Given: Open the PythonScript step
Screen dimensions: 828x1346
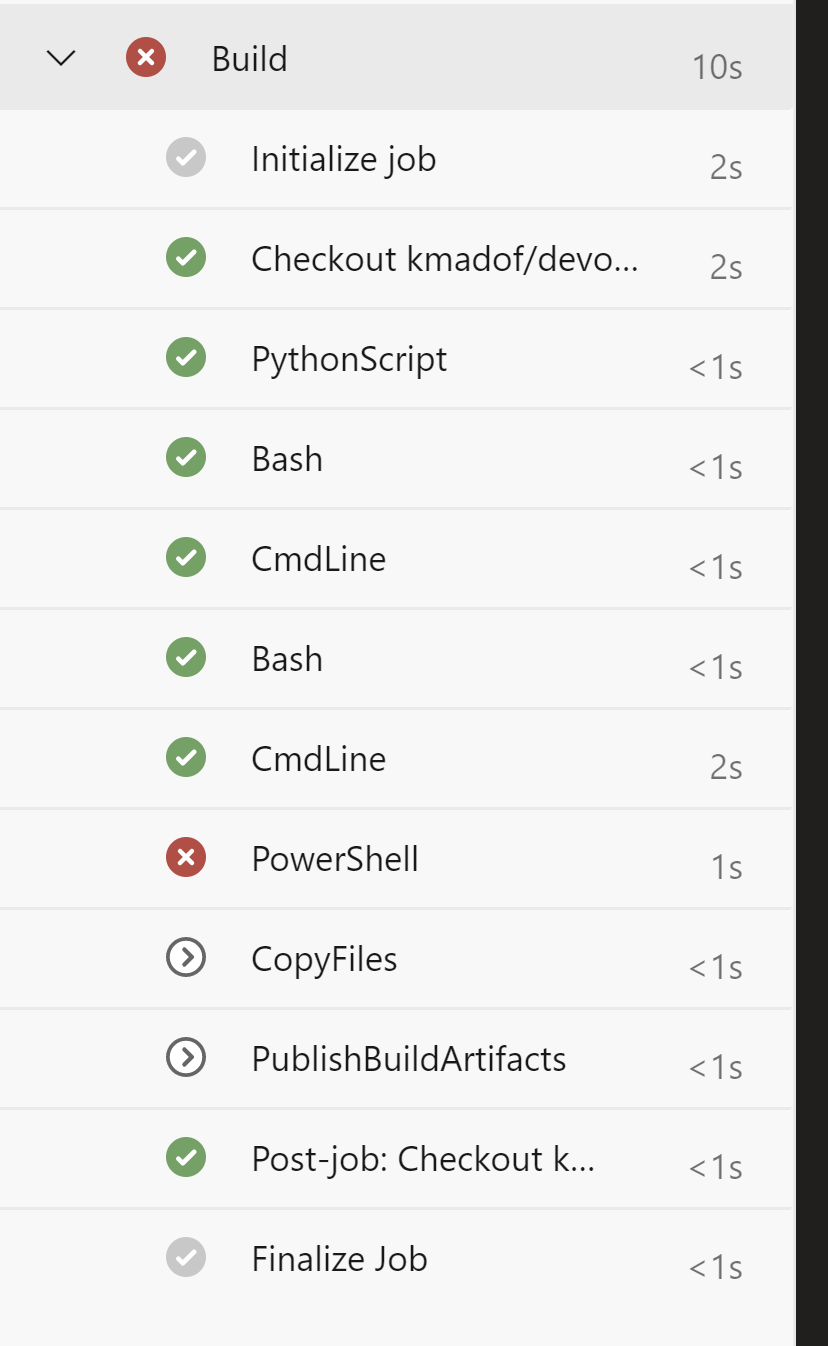Looking at the screenshot, I should 349,359.
